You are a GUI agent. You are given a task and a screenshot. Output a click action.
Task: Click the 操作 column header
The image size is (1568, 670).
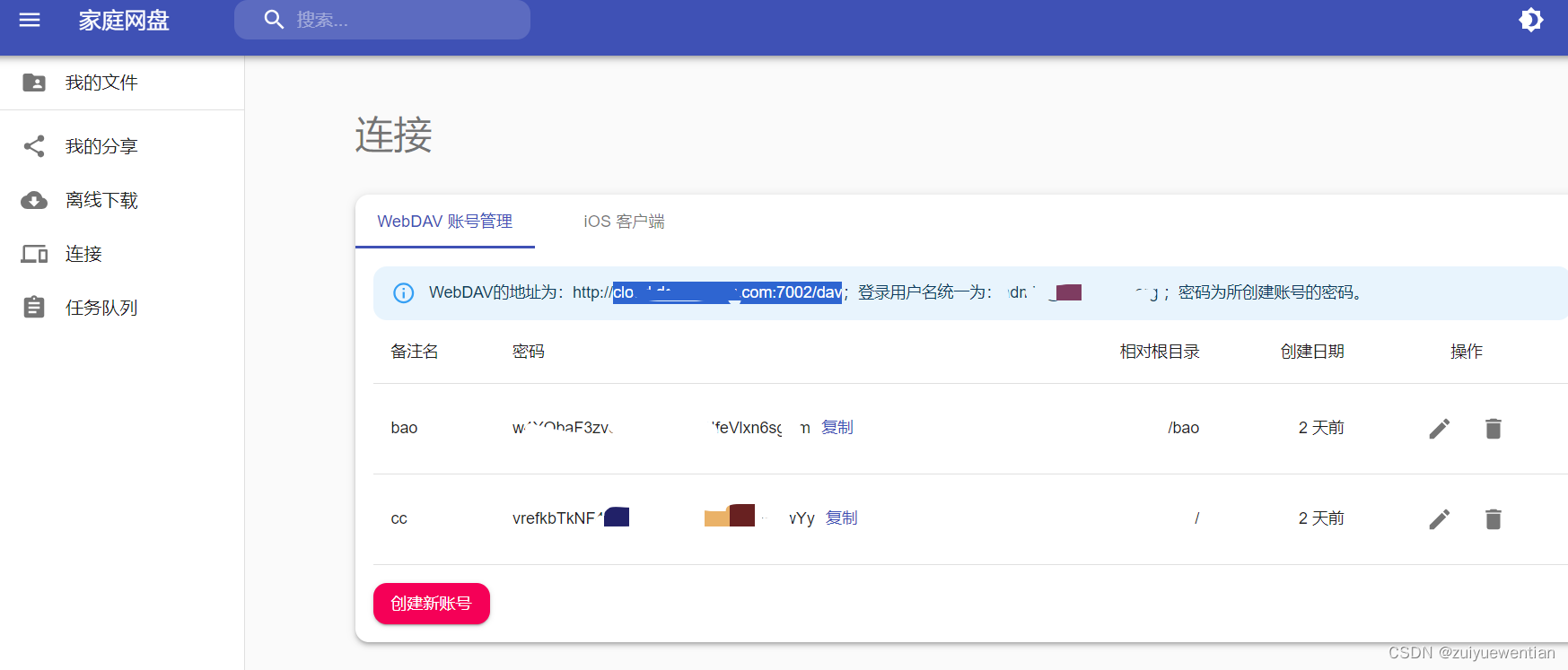coord(1467,352)
